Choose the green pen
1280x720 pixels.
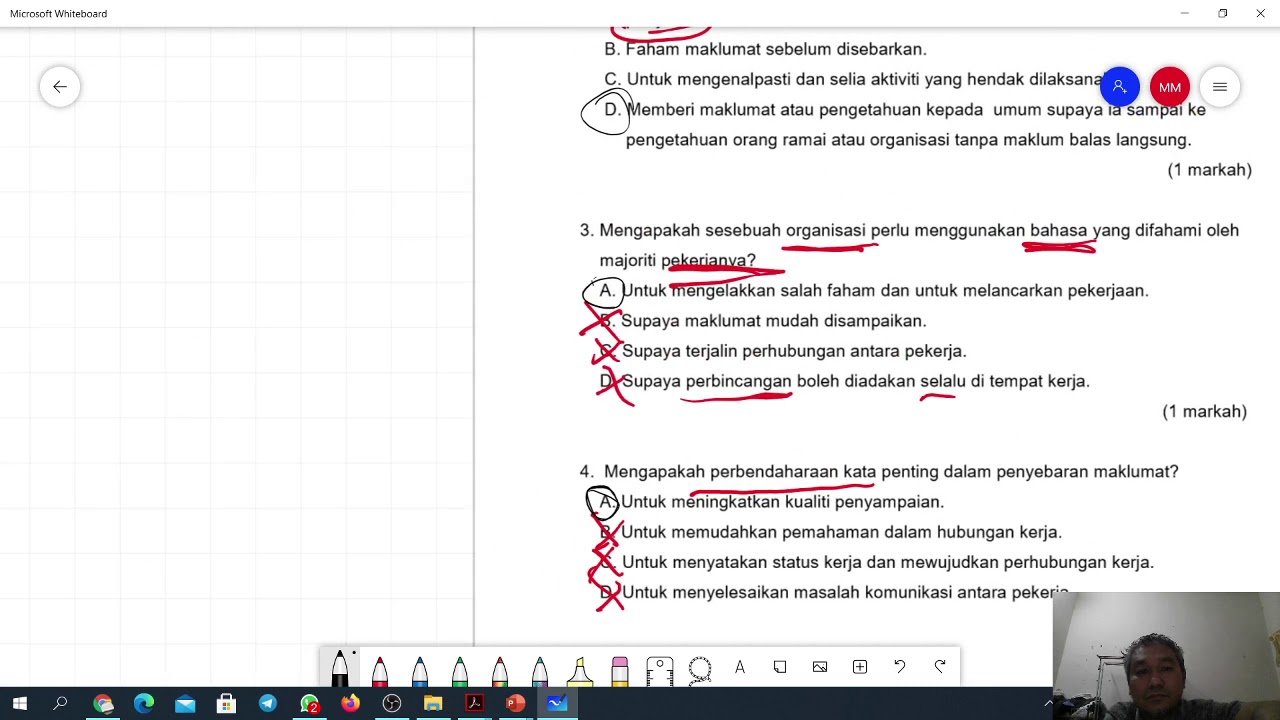[460, 669]
